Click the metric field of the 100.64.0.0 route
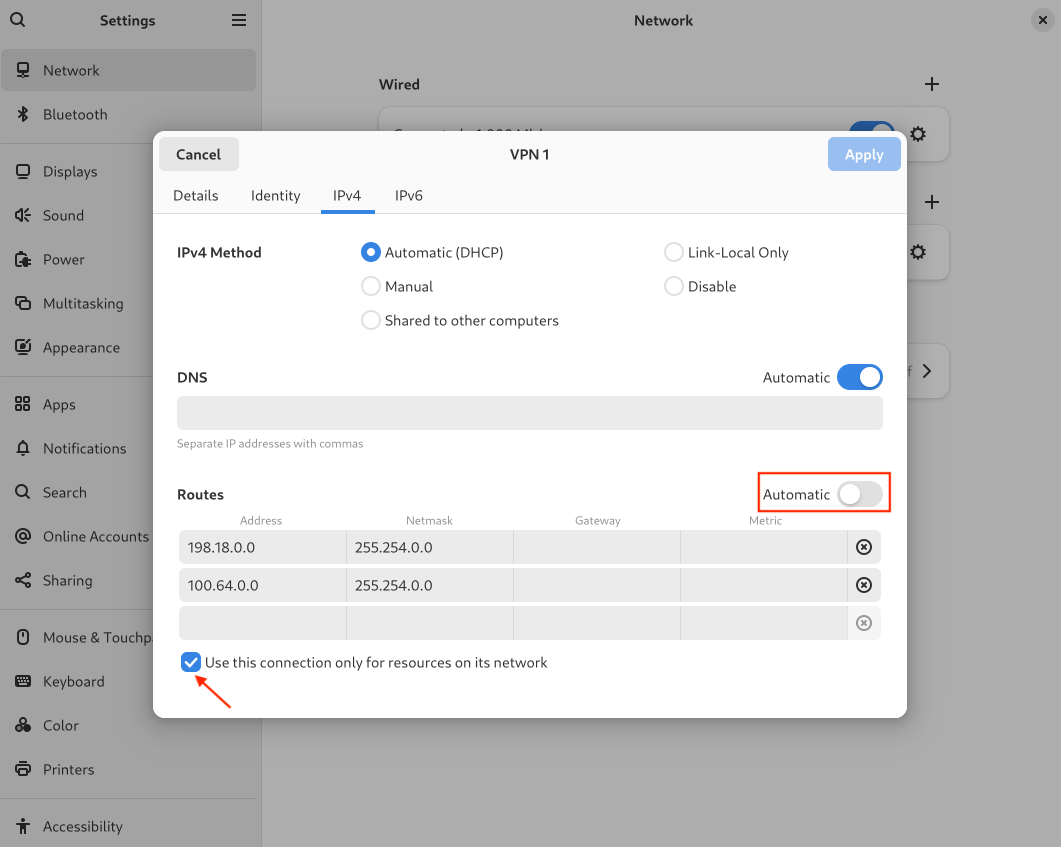 coord(764,585)
